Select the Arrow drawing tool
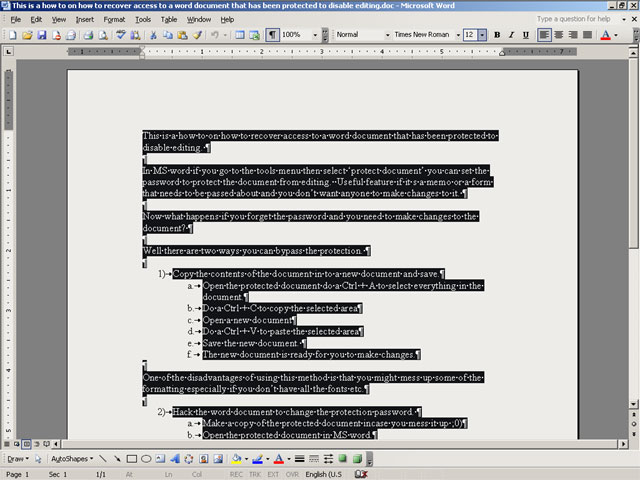This screenshot has height=480, width=640. tap(117, 459)
